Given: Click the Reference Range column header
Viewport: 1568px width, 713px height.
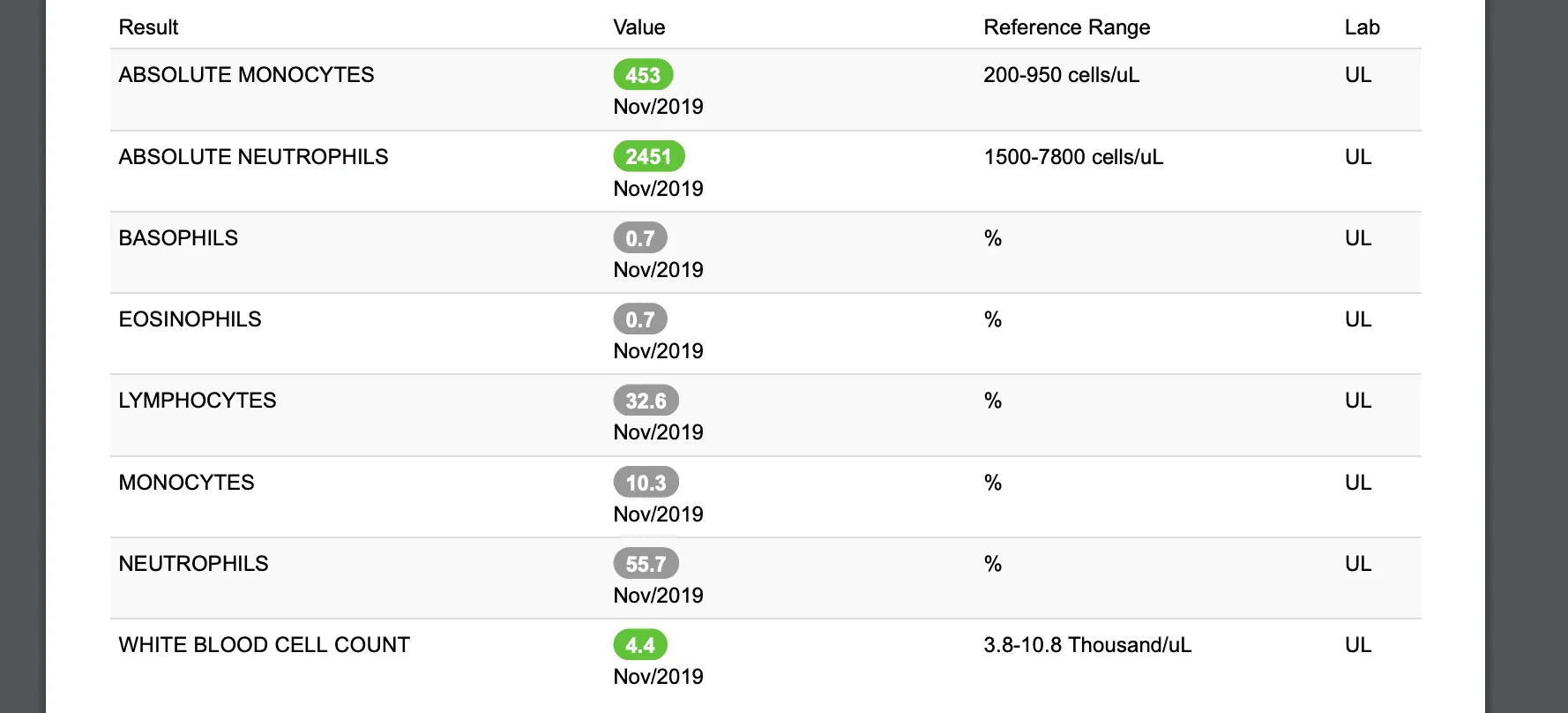Looking at the screenshot, I should coord(1067,27).
